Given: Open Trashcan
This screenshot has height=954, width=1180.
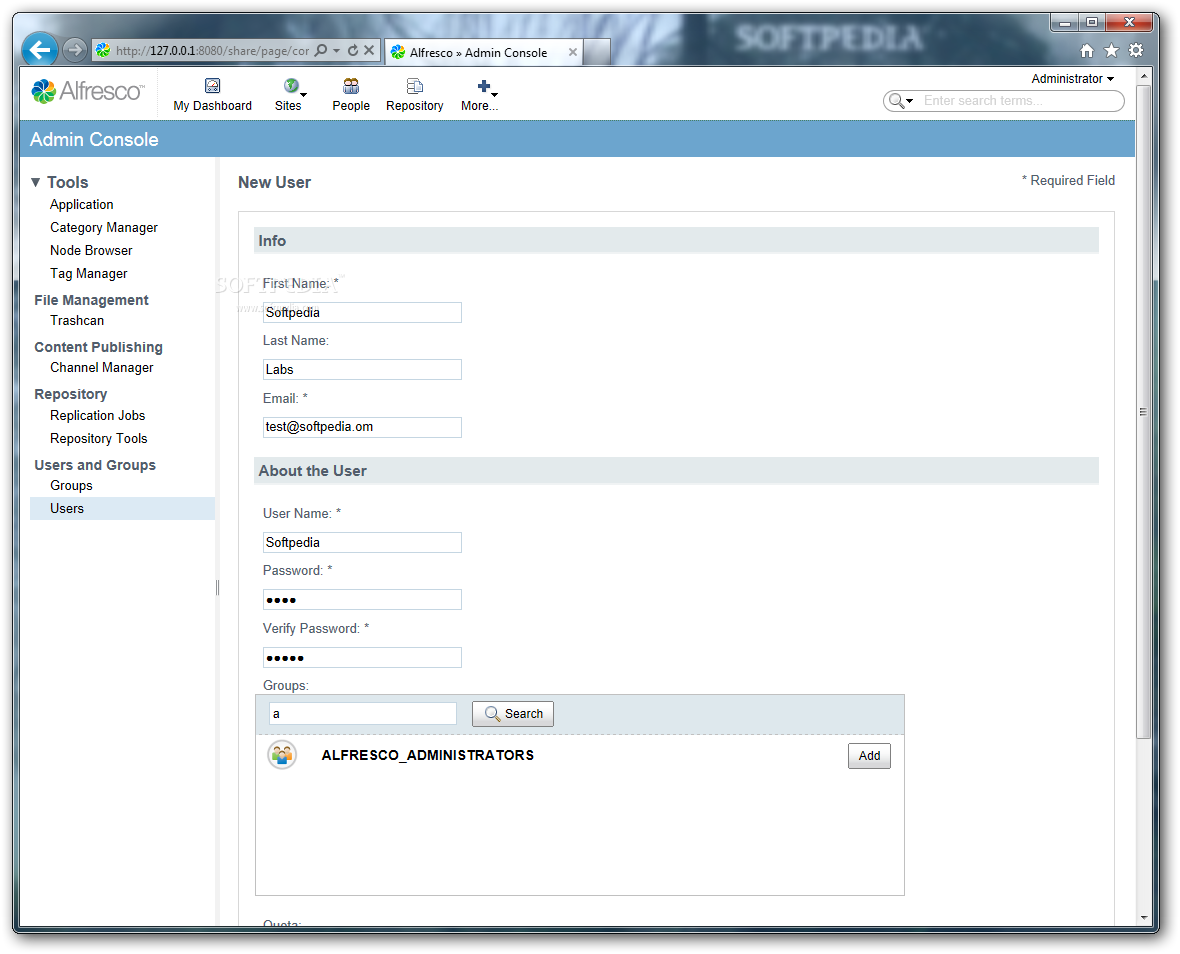Looking at the screenshot, I should point(77,321).
